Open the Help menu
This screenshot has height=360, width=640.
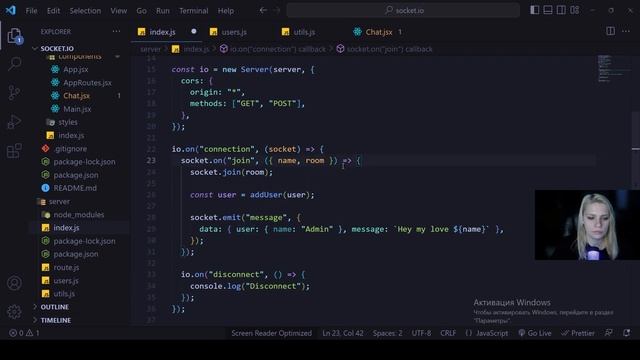tap(226, 11)
